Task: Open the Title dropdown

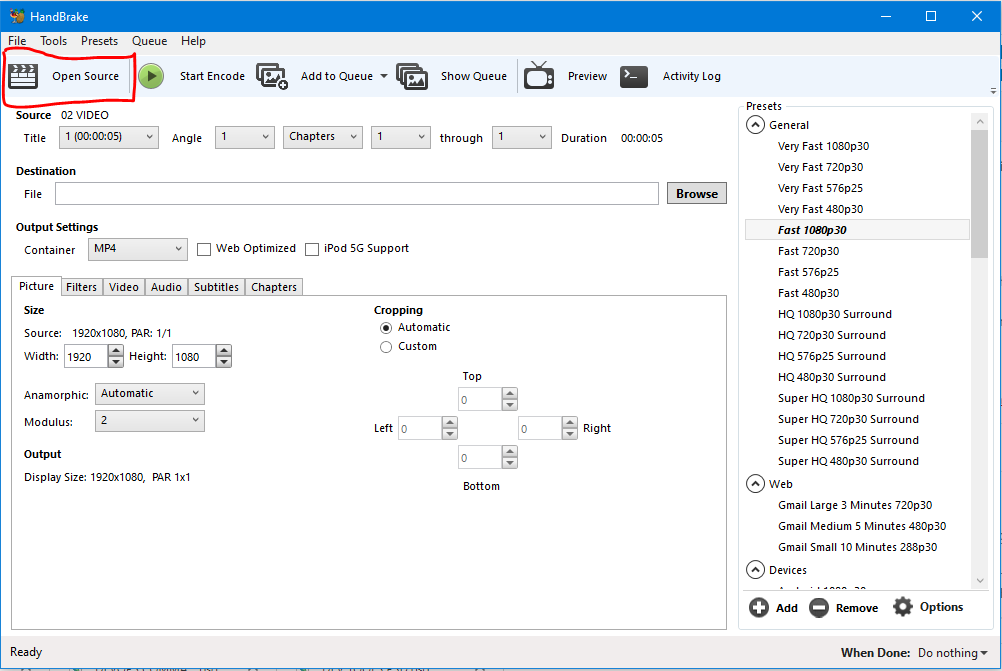Action: tap(109, 137)
